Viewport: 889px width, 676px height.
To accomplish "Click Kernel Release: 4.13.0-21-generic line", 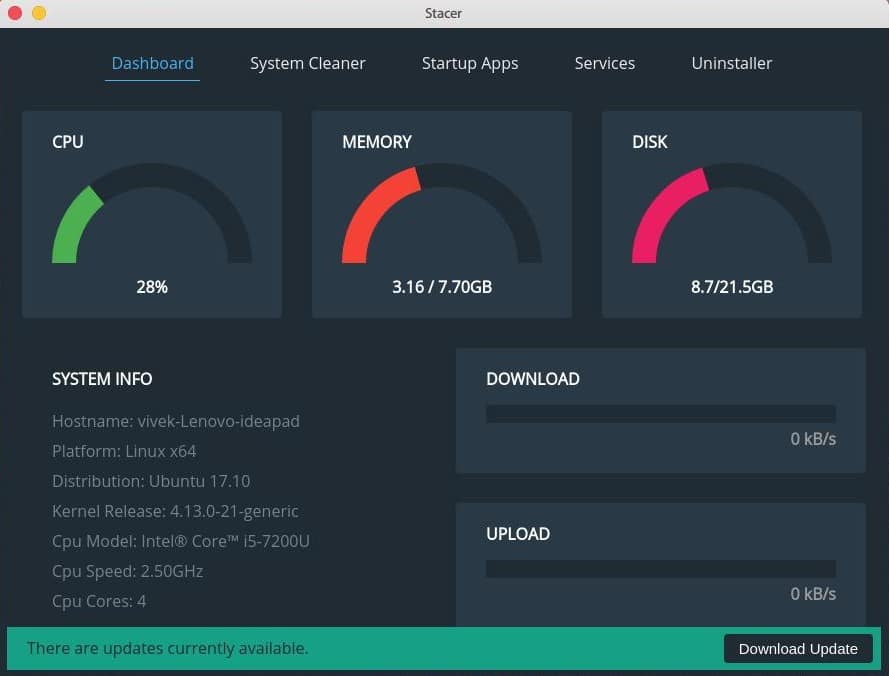I will [175, 512].
